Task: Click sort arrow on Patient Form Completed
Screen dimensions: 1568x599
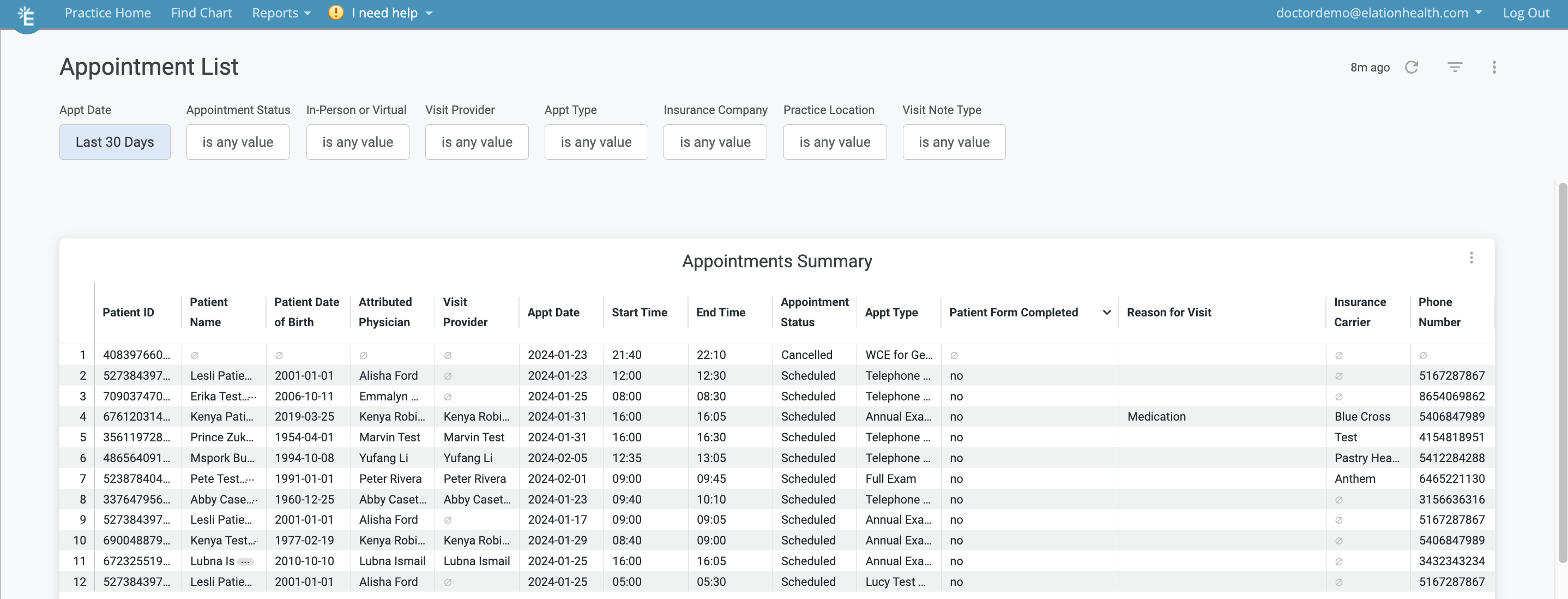Action: pyautogui.click(x=1106, y=312)
